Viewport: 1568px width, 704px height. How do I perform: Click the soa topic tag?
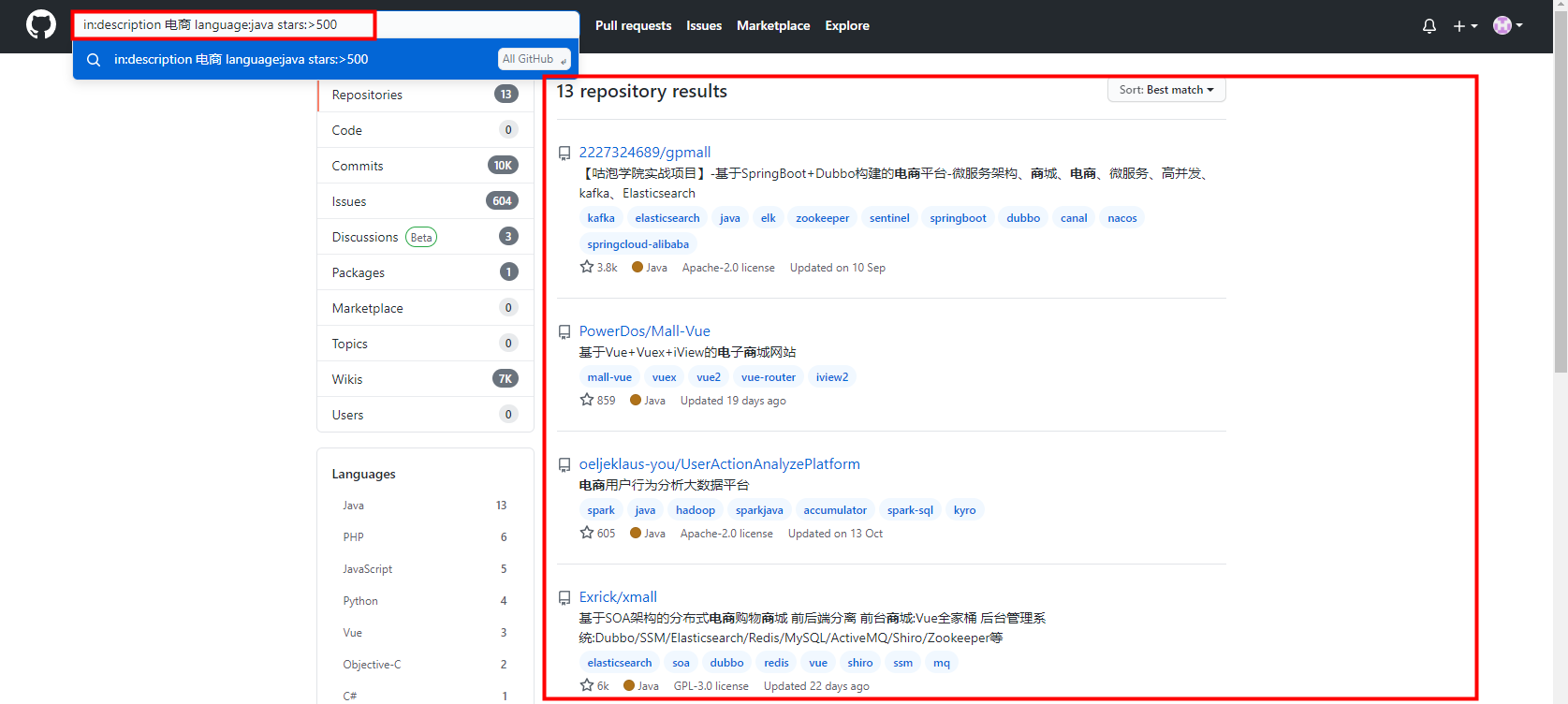[x=681, y=663]
